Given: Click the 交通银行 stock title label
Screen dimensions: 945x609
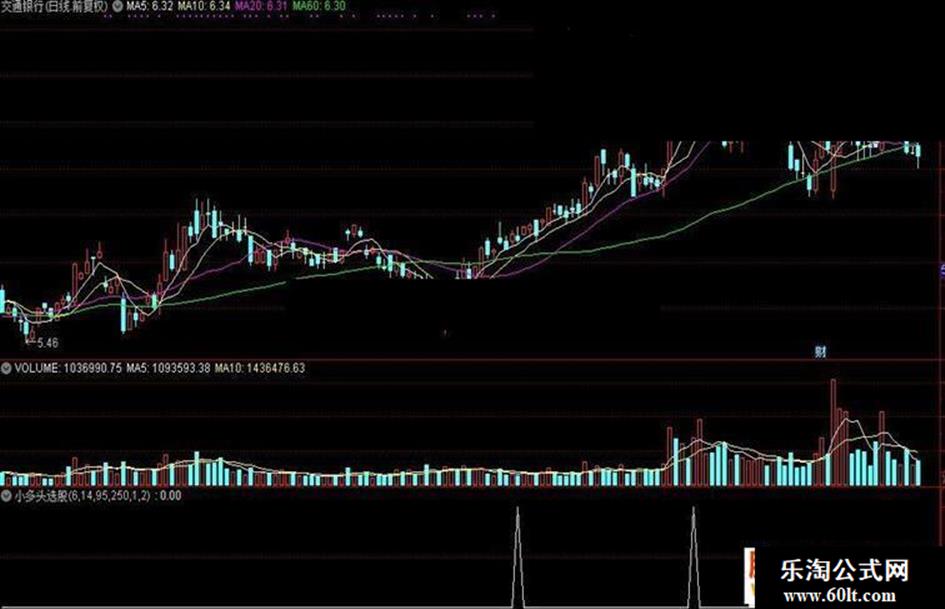Looking at the screenshot, I should click(54, 6).
